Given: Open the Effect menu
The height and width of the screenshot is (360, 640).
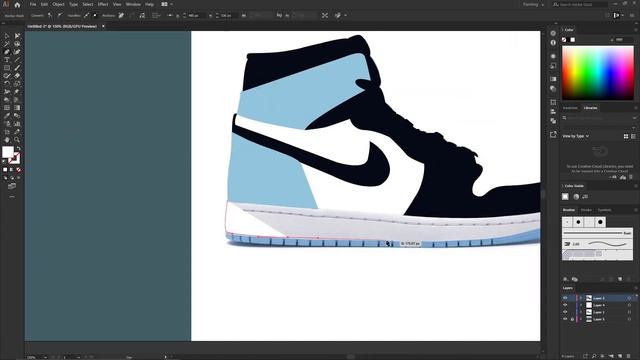Looking at the screenshot, I should [x=103, y=4].
